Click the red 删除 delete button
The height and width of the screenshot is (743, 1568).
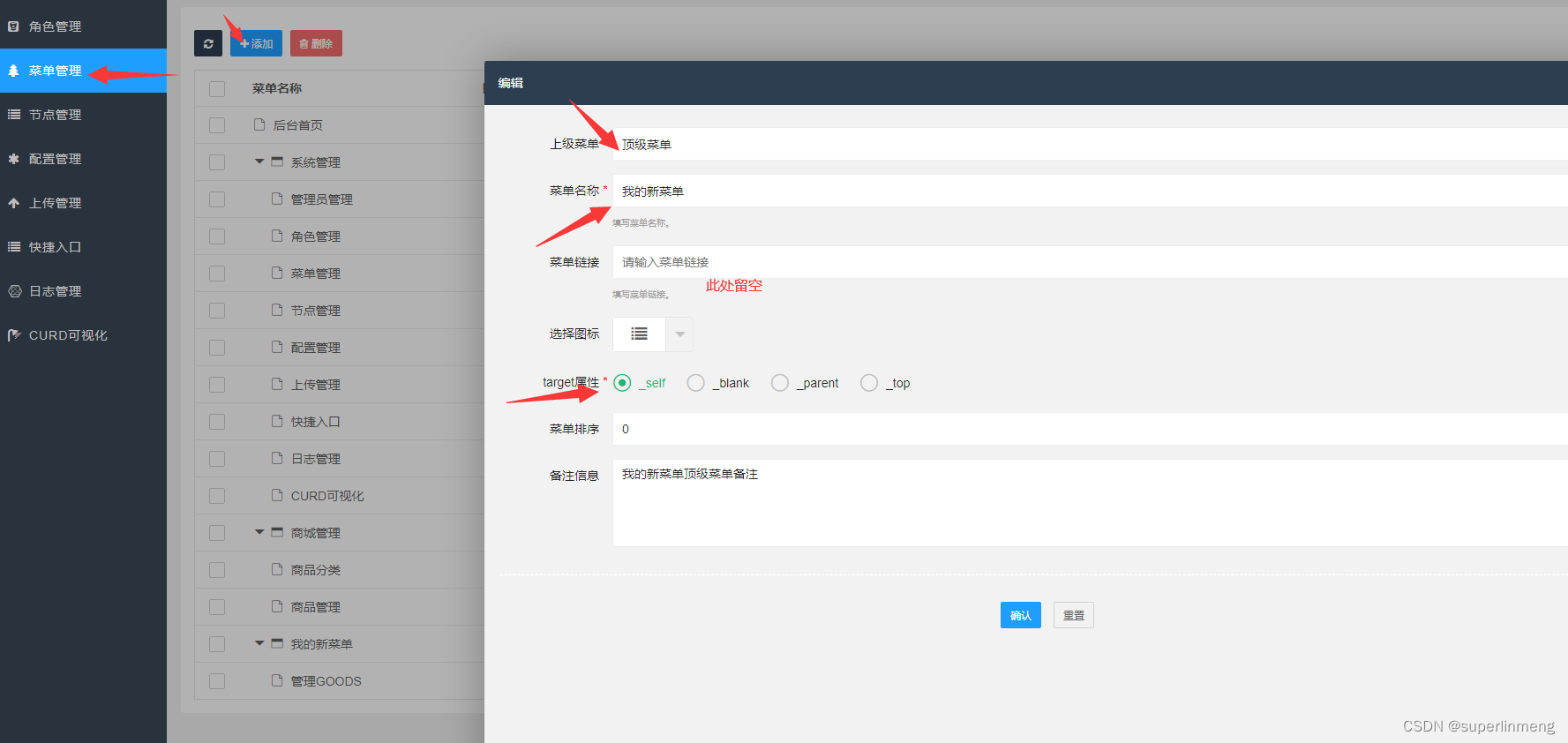[316, 43]
